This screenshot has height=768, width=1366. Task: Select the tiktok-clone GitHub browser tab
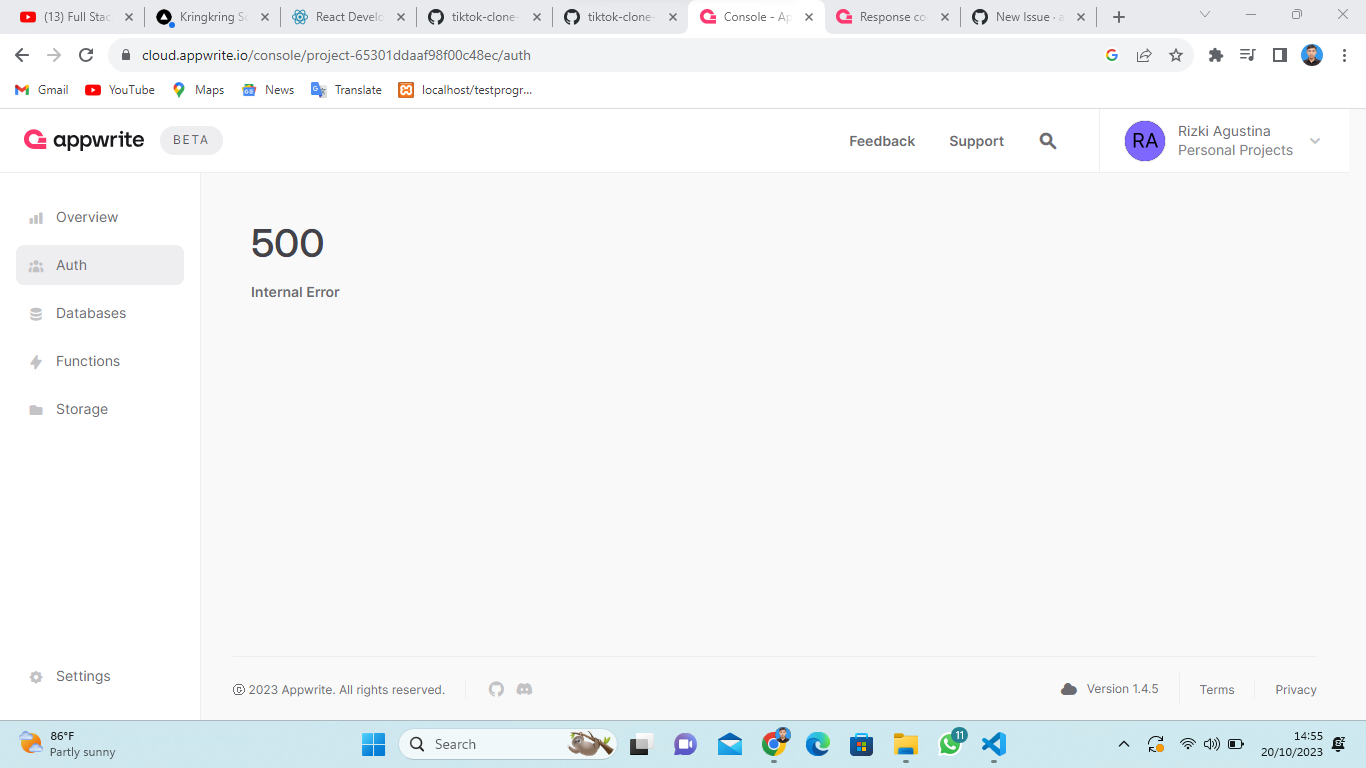tap(485, 16)
